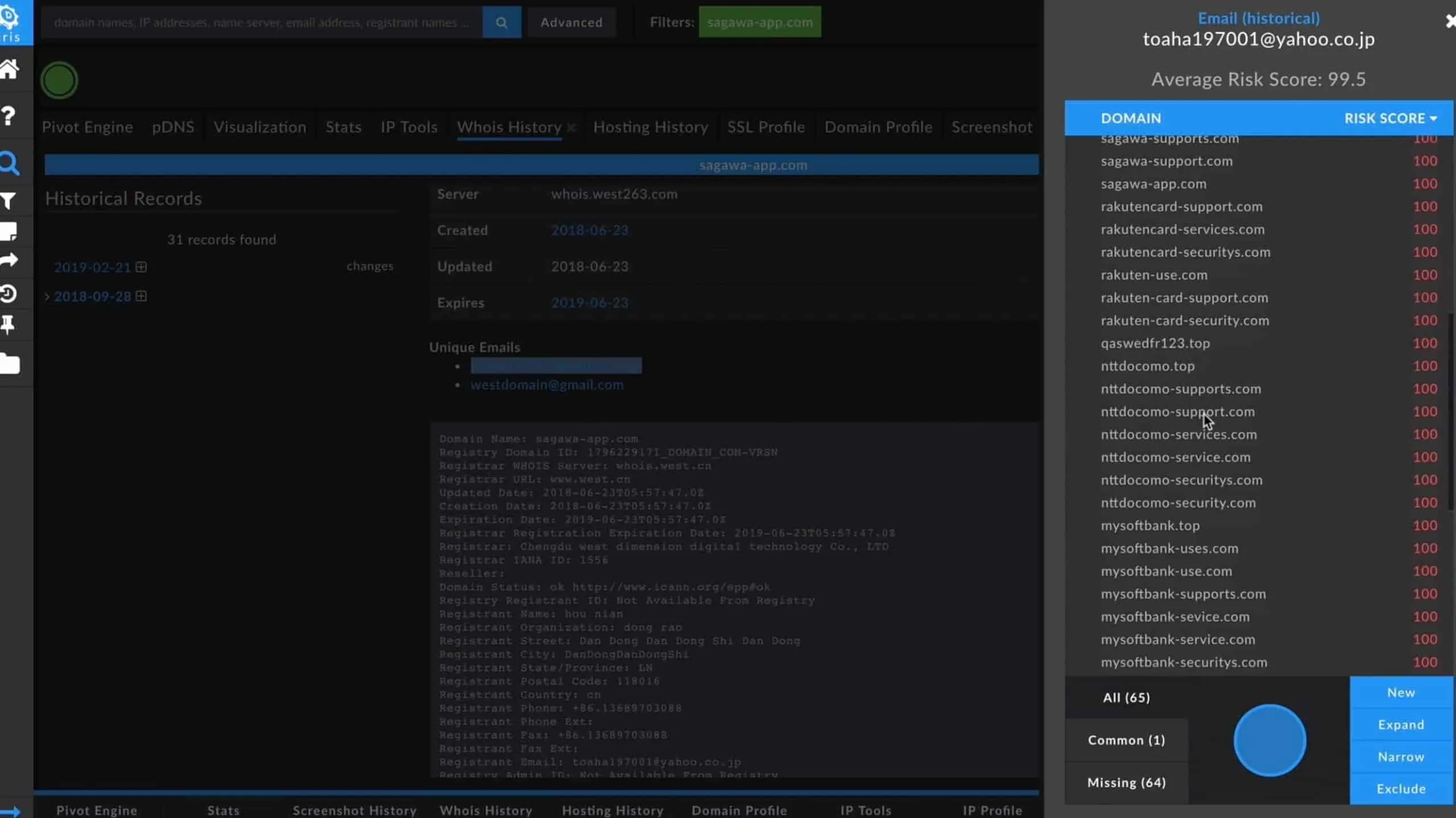Open the folder icon in sidebar
The image size is (1456, 818).
click(x=10, y=364)
